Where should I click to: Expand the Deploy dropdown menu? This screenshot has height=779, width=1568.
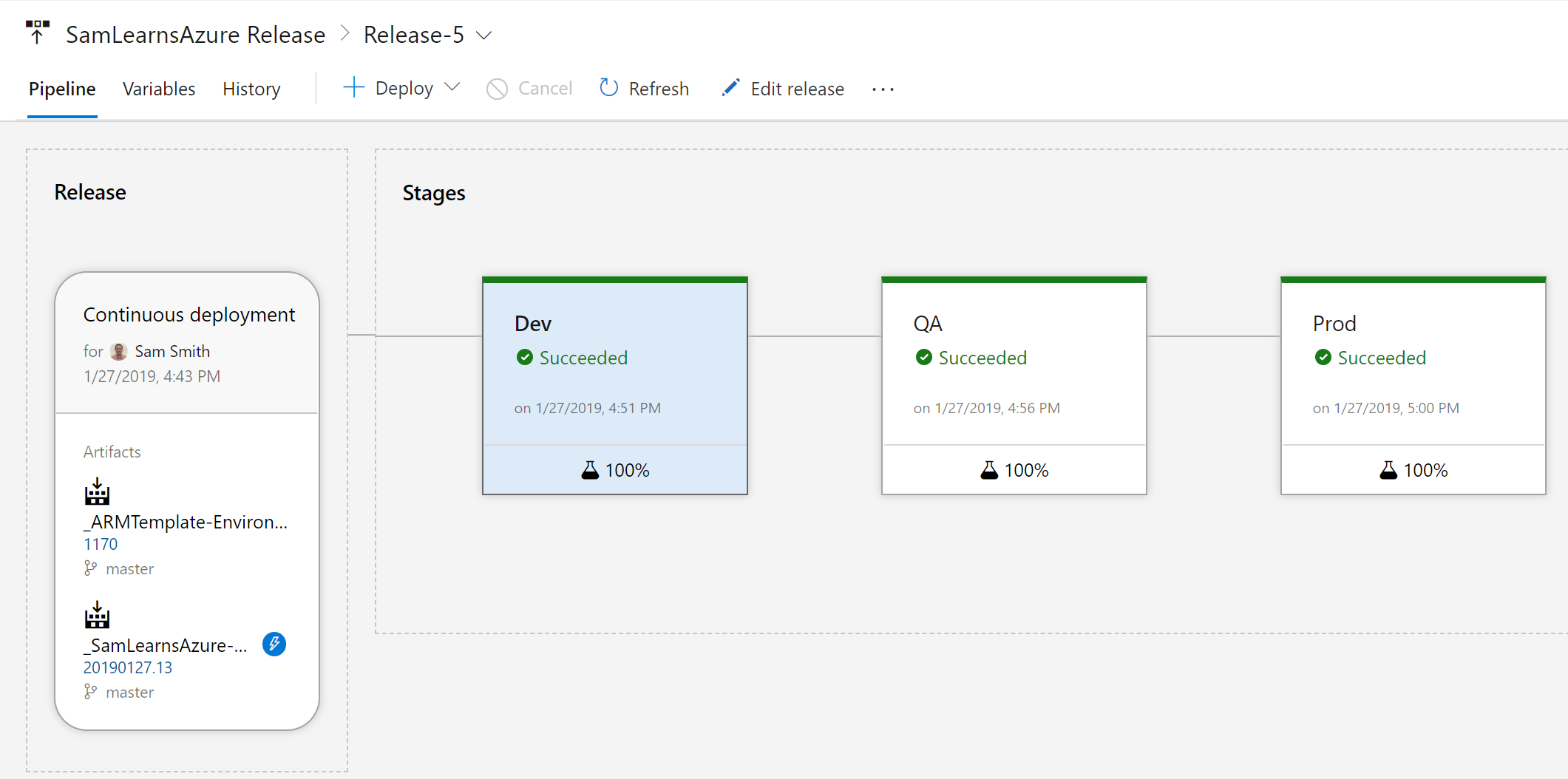click(x=452, y=88)
